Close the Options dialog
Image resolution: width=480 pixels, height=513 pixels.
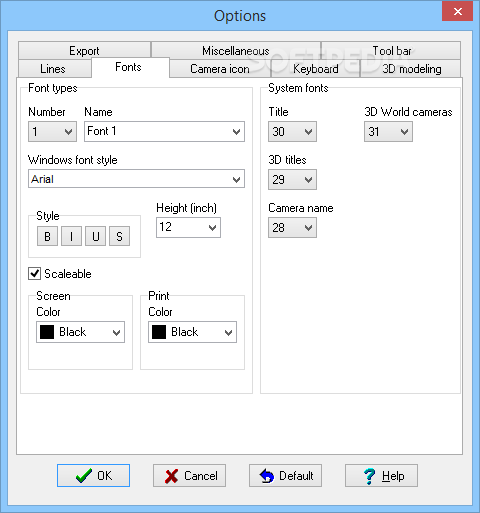click(x=458, y=11)
